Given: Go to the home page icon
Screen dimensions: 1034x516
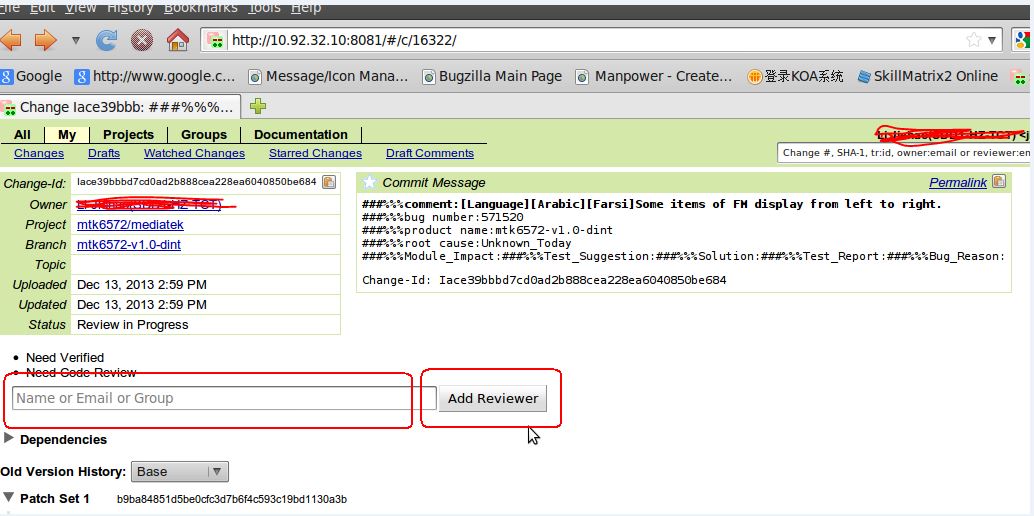Looking at the screenshot, I should click(x=177, y=40).
